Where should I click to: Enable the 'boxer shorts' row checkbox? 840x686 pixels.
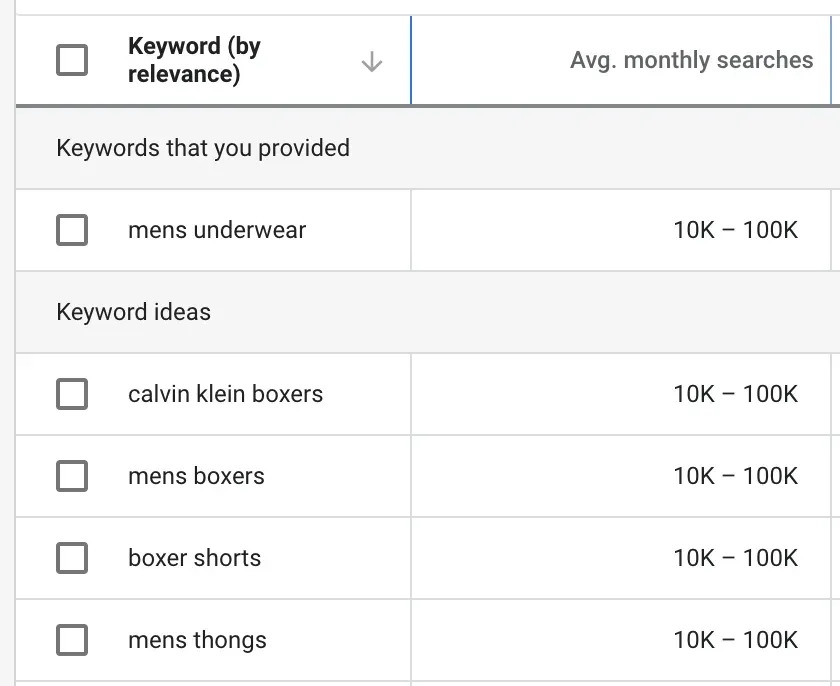click(x=72, y=558)
